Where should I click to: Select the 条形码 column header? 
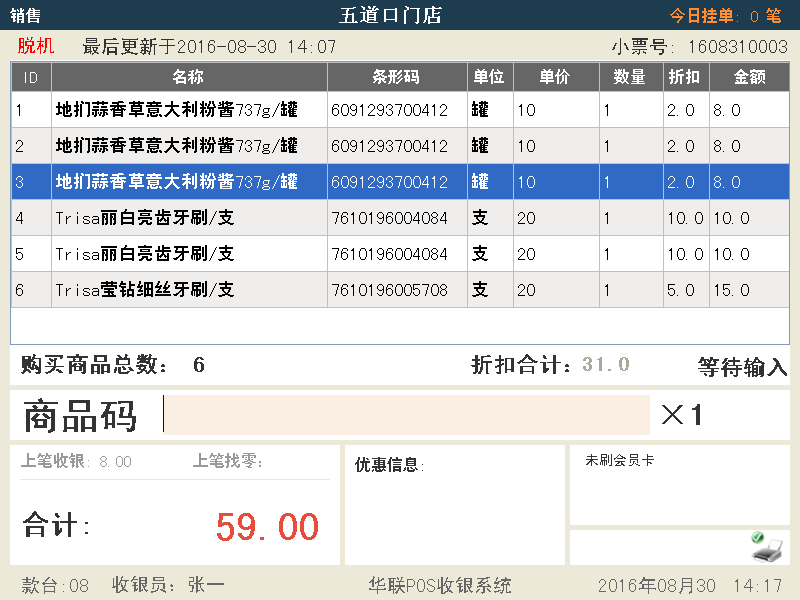[397, 77]
